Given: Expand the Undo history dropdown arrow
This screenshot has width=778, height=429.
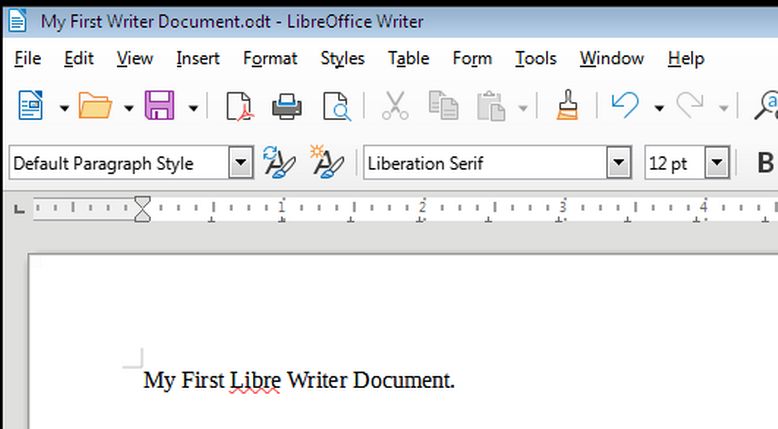Looking at the screenshot, I should [658, 108].
